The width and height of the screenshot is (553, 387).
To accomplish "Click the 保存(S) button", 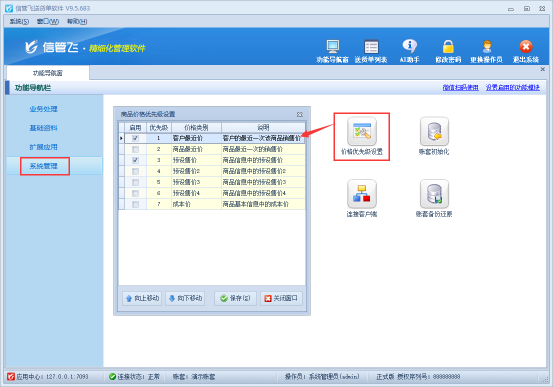I will tap(235, 298).
